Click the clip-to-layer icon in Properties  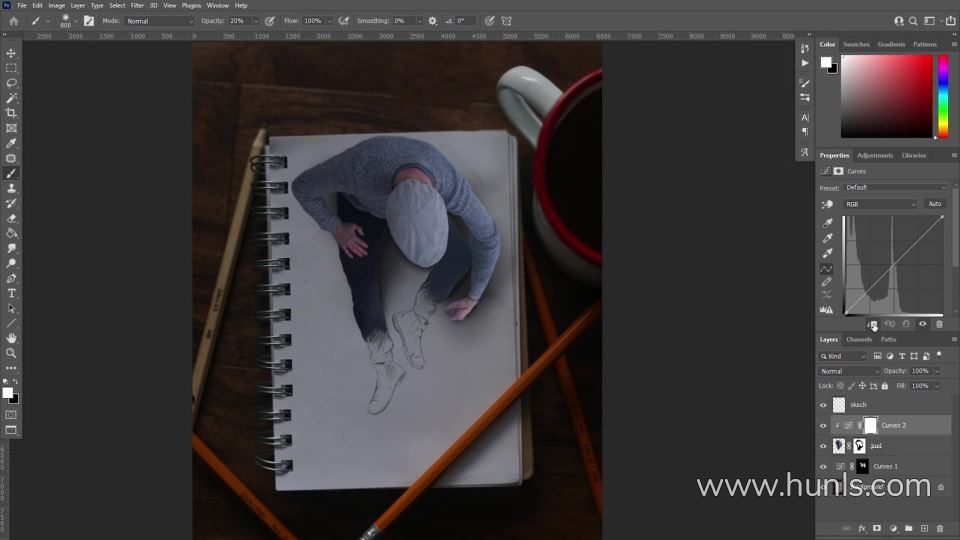[x=872, y=324]
